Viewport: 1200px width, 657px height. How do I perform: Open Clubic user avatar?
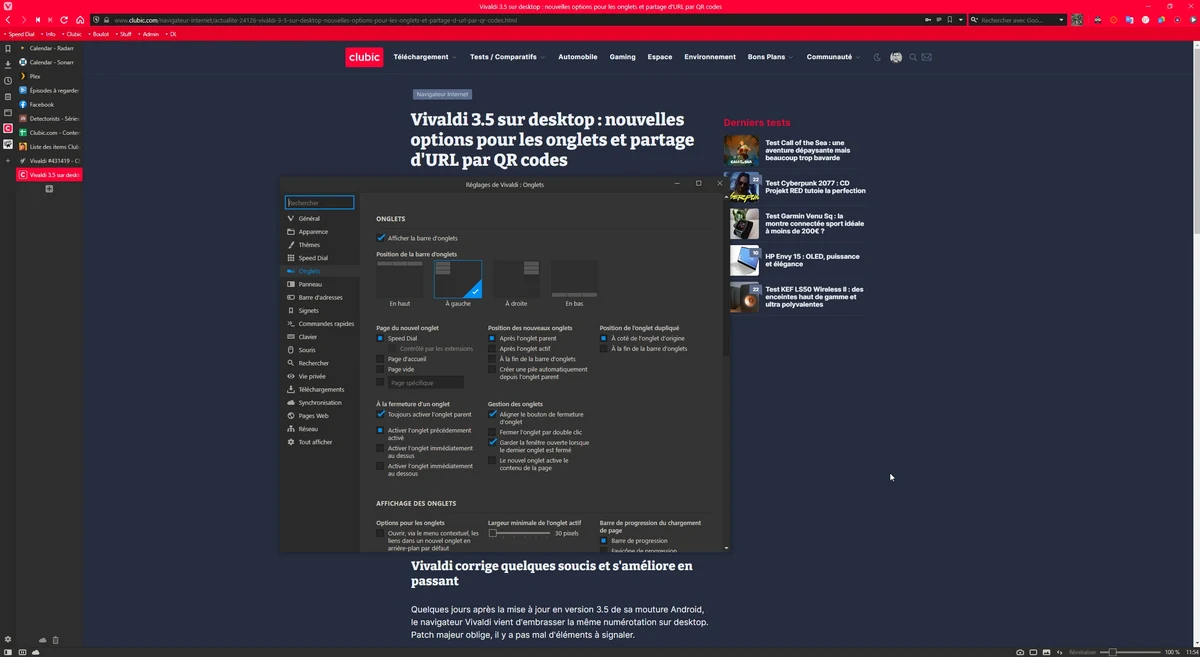click(x=896, y=57)
